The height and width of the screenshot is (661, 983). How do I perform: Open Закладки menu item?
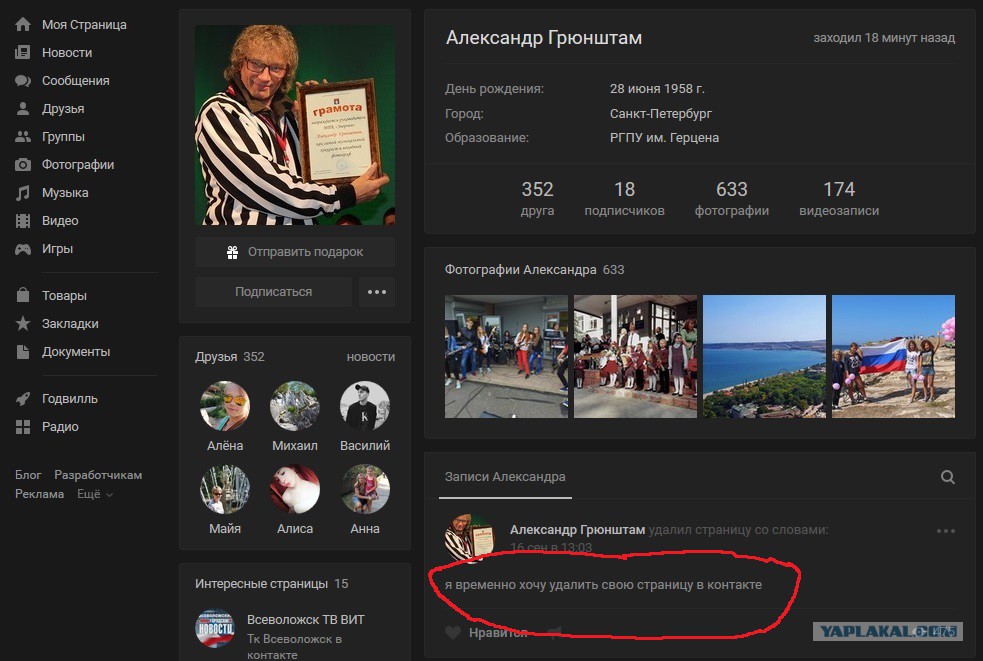point(70,324)
